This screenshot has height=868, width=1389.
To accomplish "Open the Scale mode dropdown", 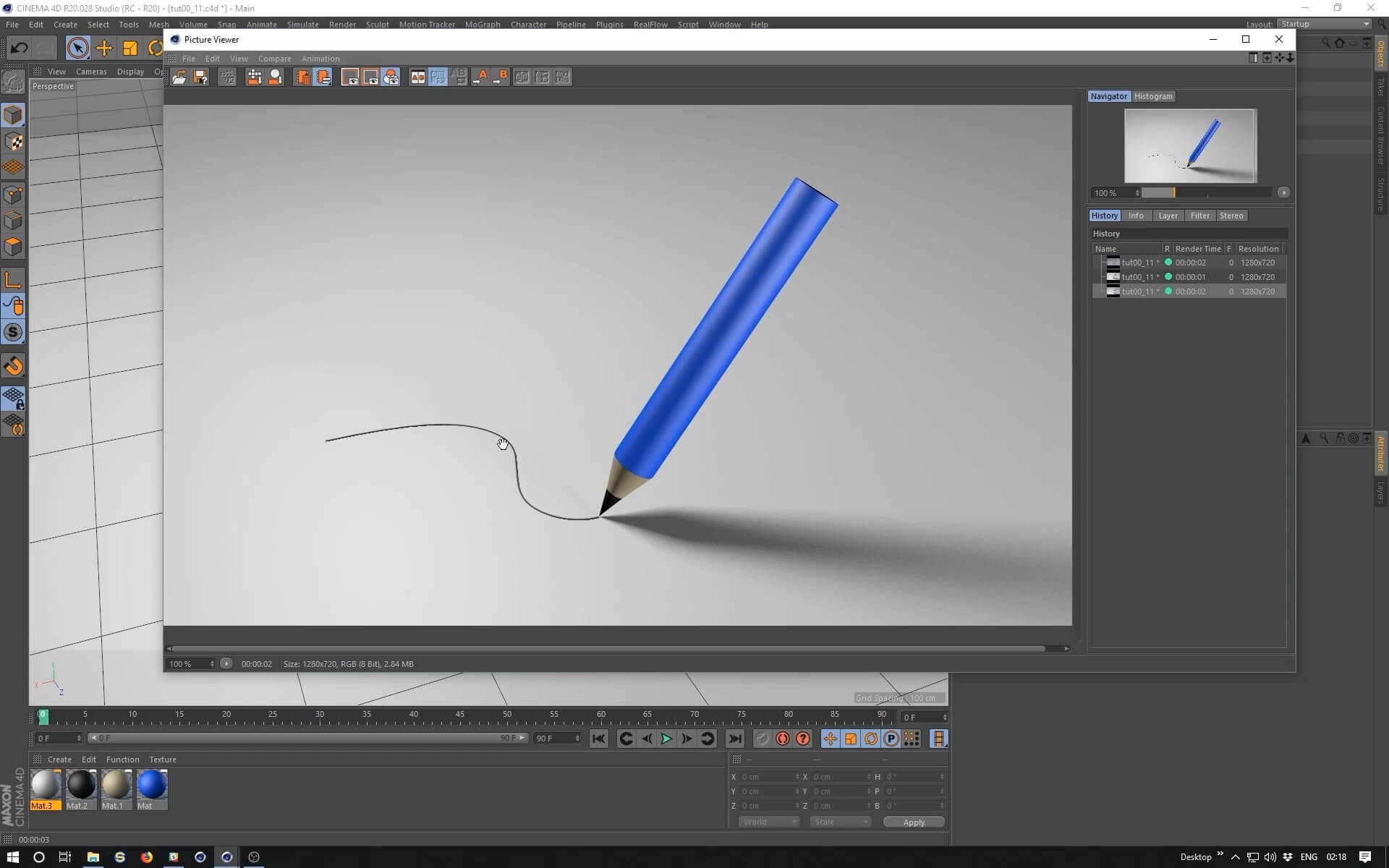I will pyautogui.click(x=840, y=822).
